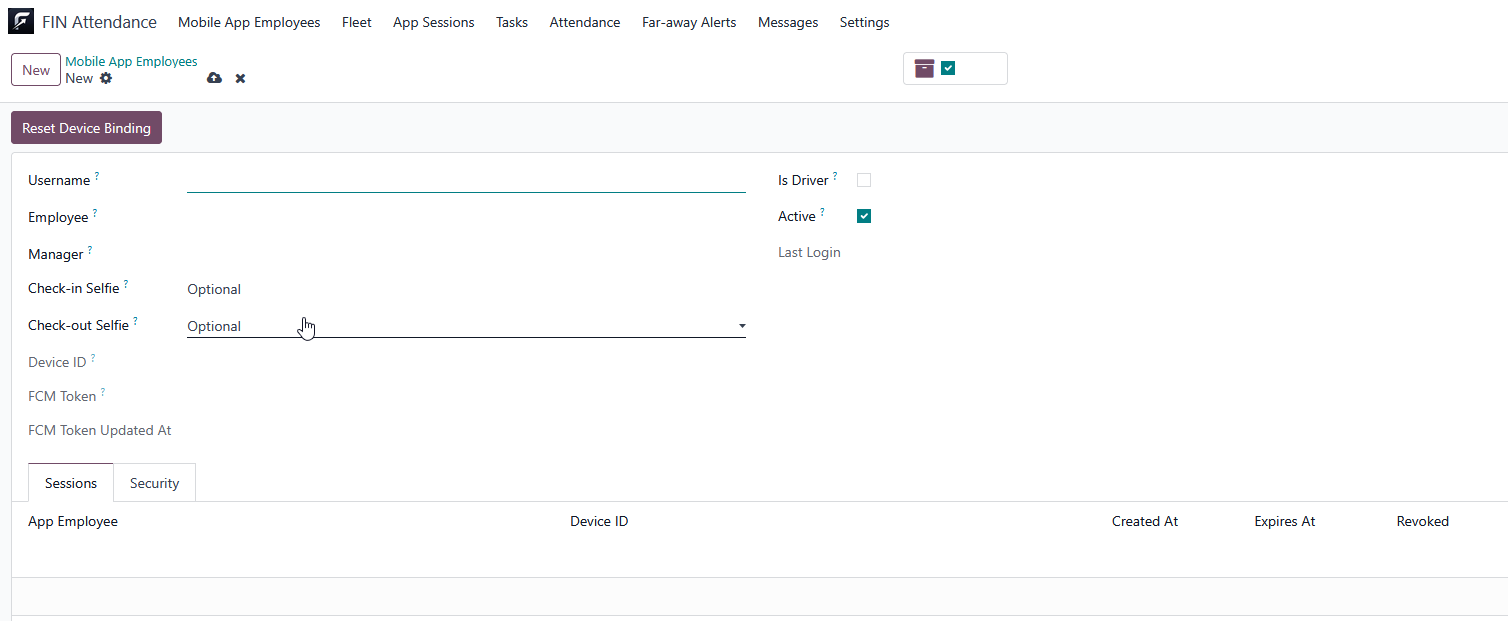Viewport: 1508px width, 621px height.
Task: Click the archive box icon in the status button
Action: coord(924,68)
